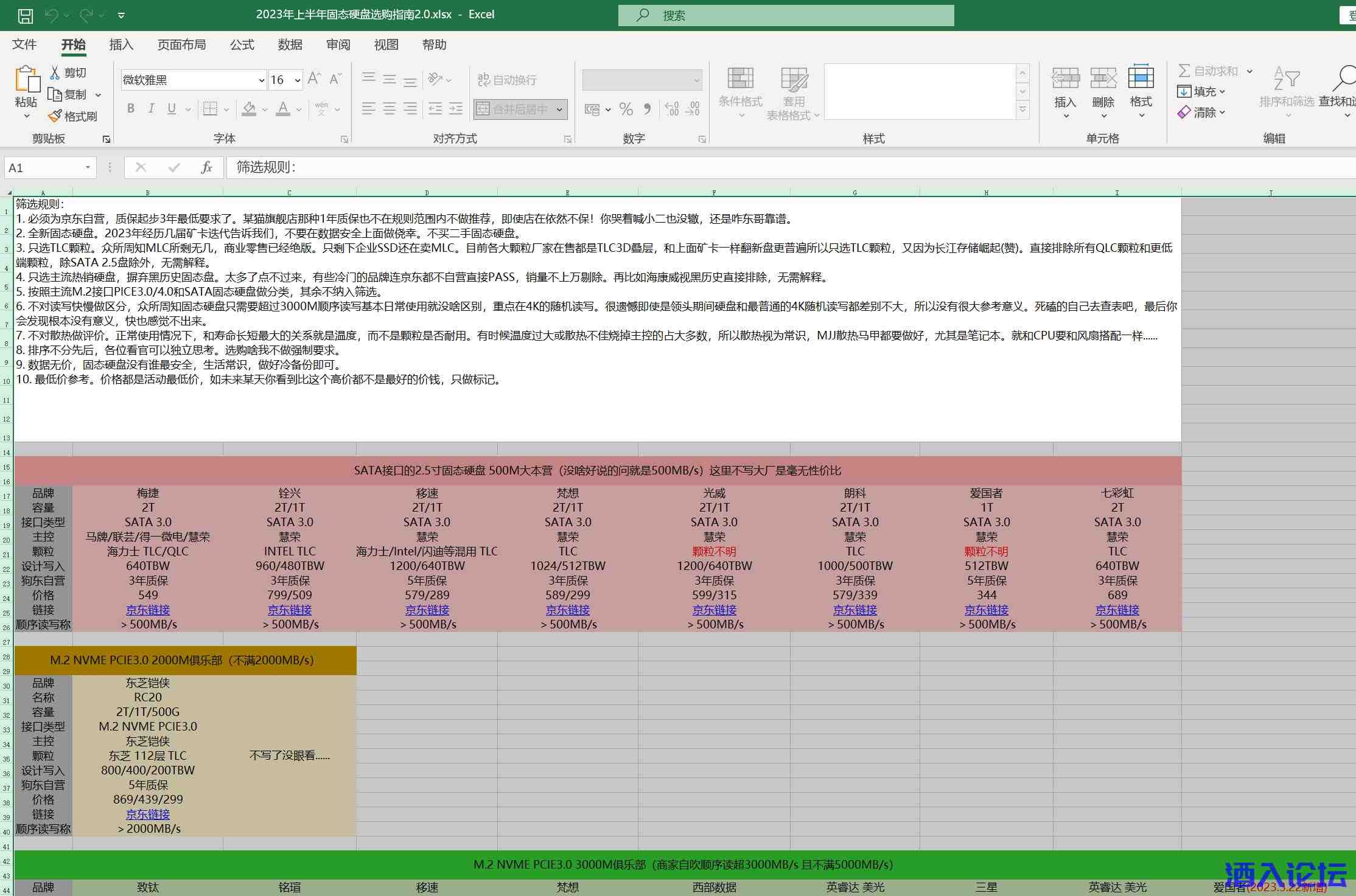Open 京东链接 for 东芝铠侠 RC20
Image resolution: width=1356 pixels, height=896 pixels.
(148, 814)
